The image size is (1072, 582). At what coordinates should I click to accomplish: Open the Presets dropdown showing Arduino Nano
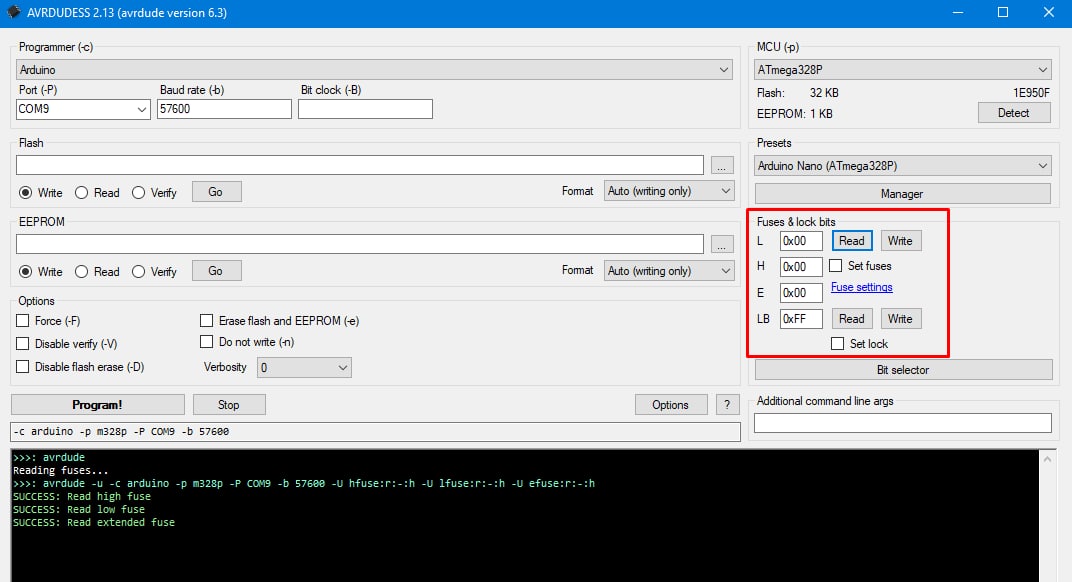coord(902,166)
